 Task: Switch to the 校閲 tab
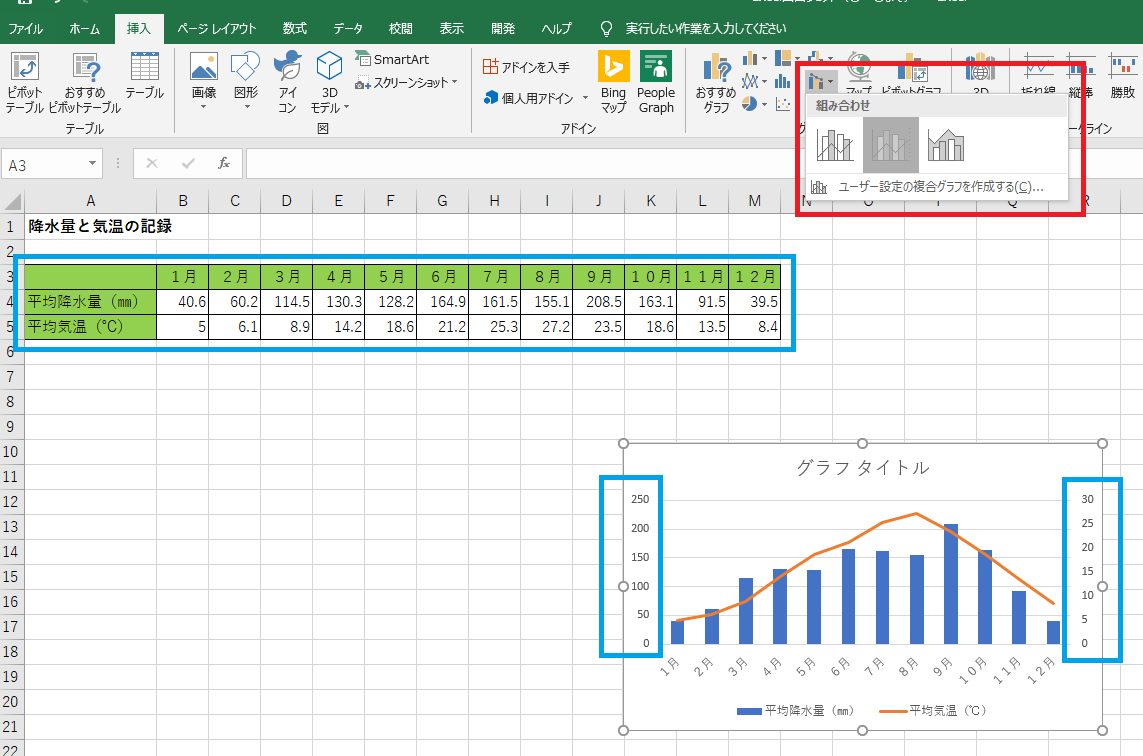click(400, 28)
